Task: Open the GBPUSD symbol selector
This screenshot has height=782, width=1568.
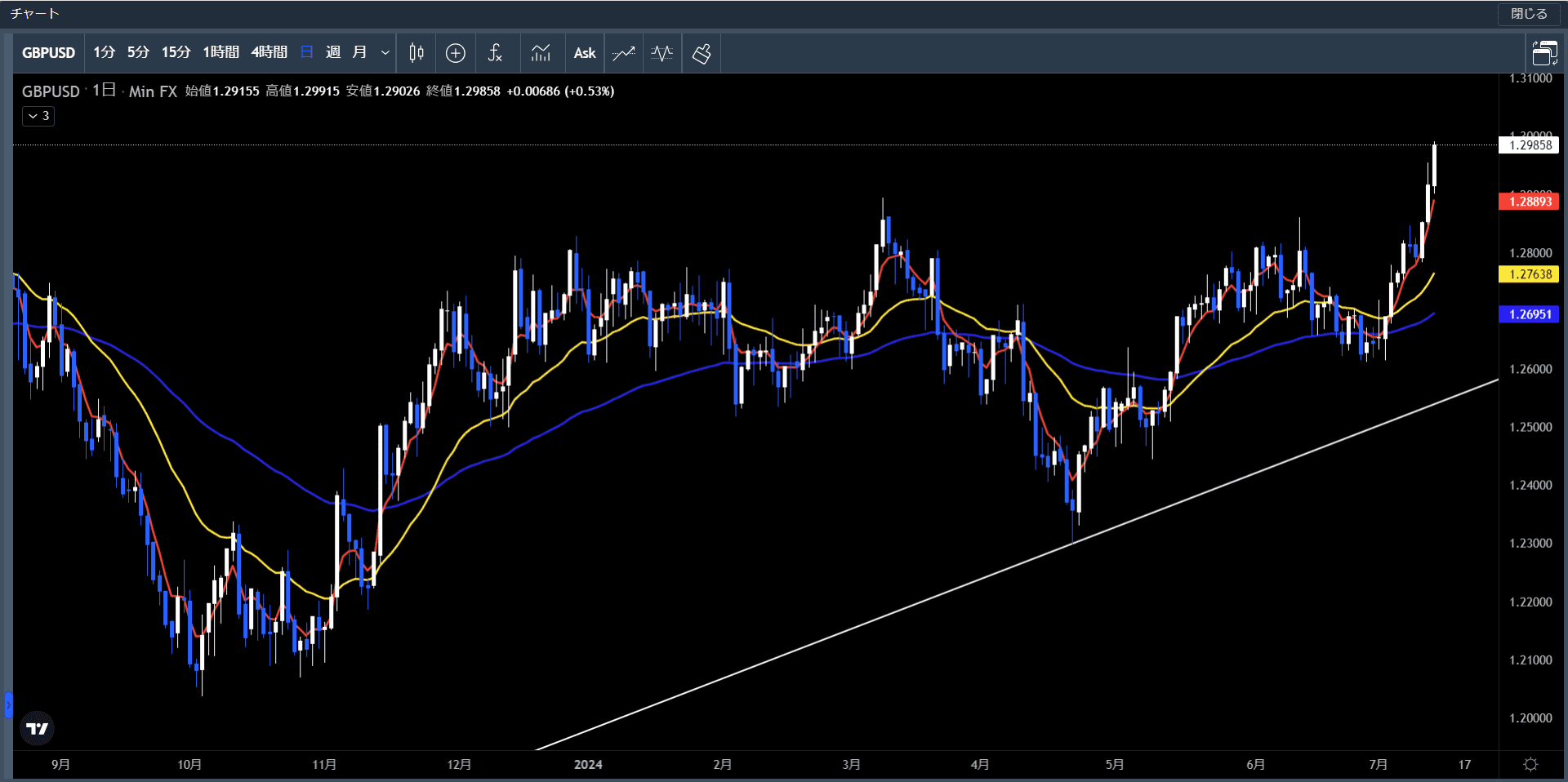Action: (48, 53)
